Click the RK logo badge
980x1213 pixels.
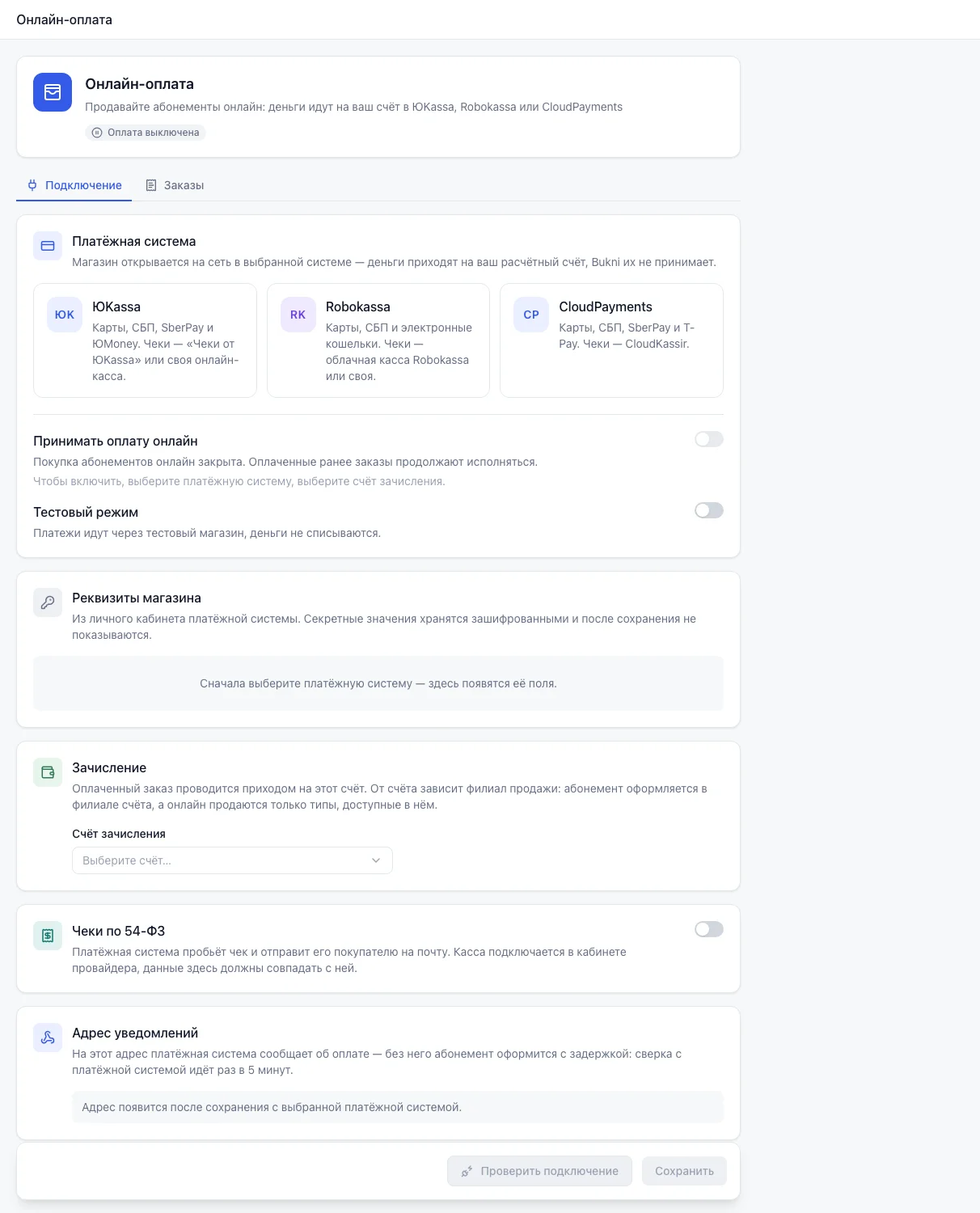pos(298,315)
